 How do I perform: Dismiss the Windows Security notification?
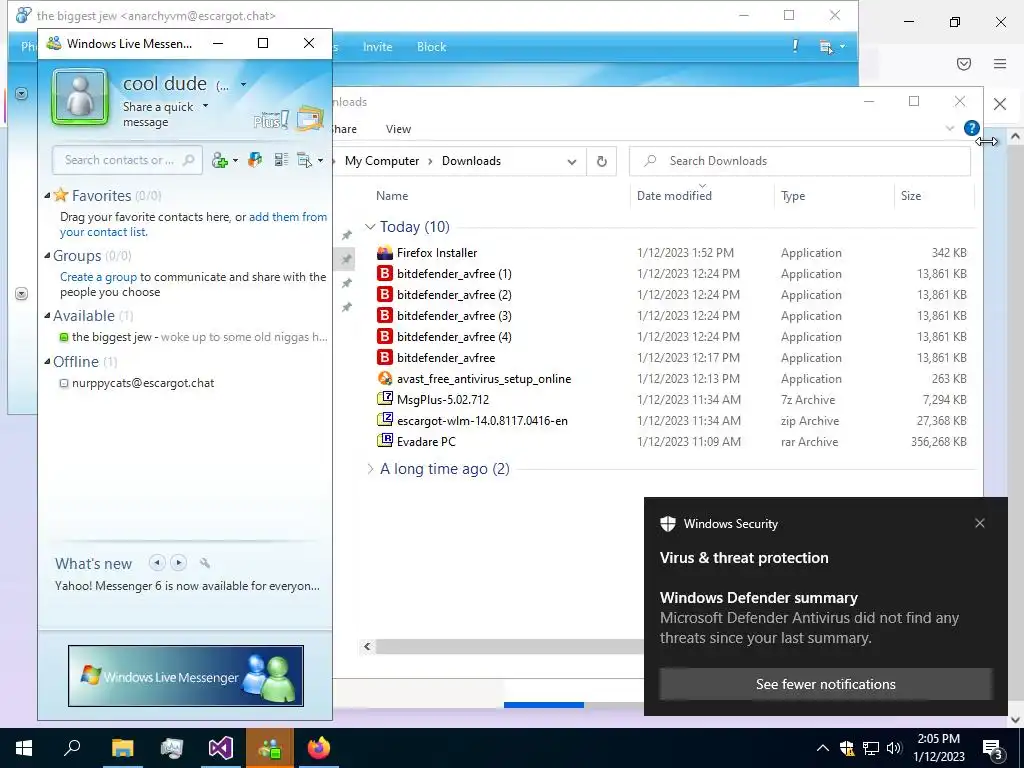click(x=980, y=523)
